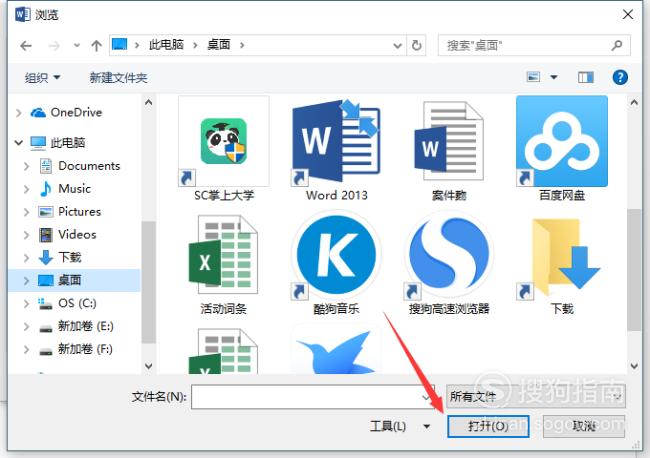Close the 浏览 dialog
This screenshot has width=650, height=458.
[x=628, y=15]
